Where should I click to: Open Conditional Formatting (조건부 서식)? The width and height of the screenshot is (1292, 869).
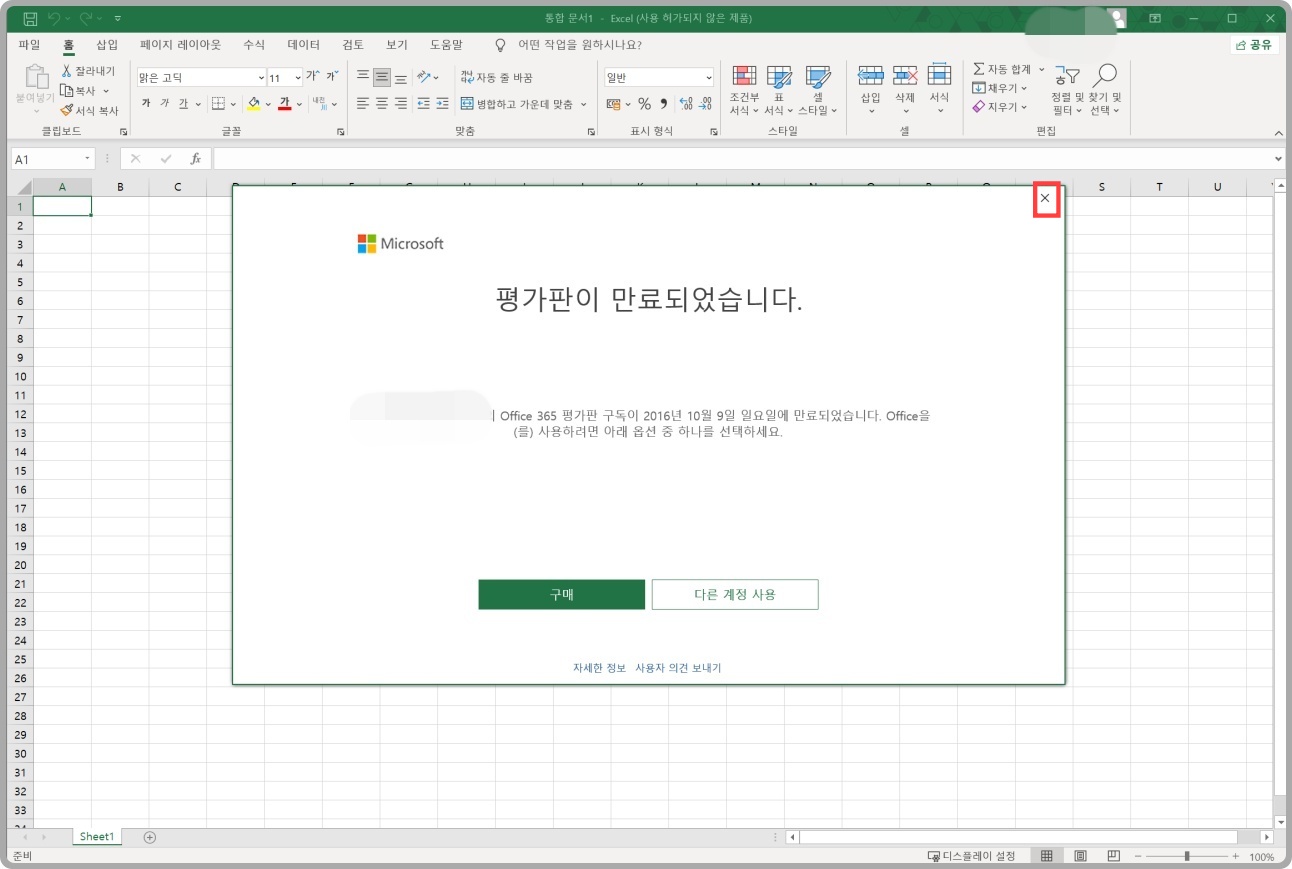pos(744,91)
